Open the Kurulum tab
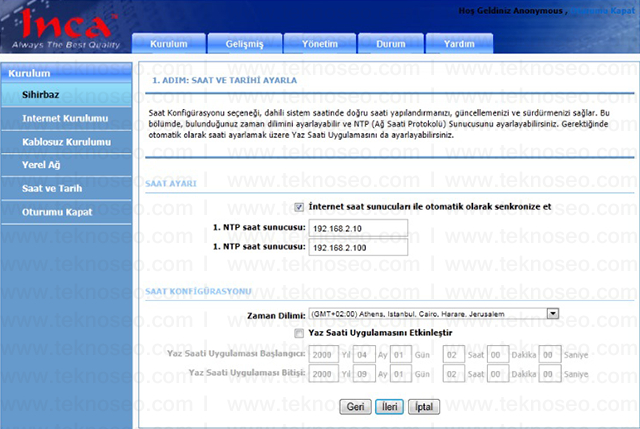This screenshot has height=429, width=640. tap(169, 44)
